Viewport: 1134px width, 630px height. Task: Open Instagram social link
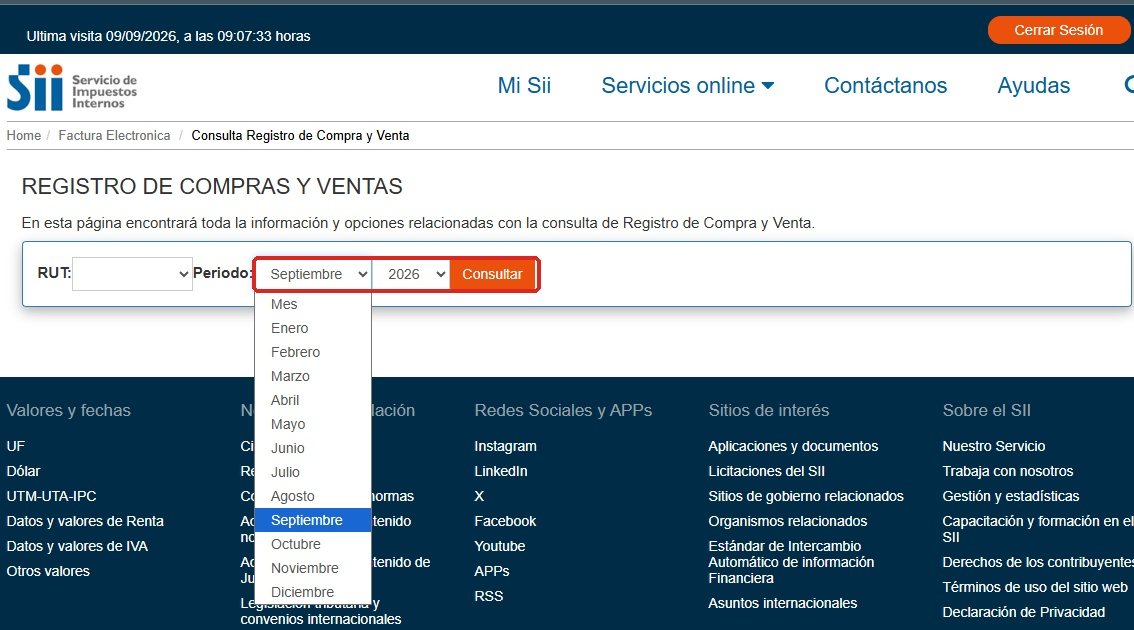506,446
